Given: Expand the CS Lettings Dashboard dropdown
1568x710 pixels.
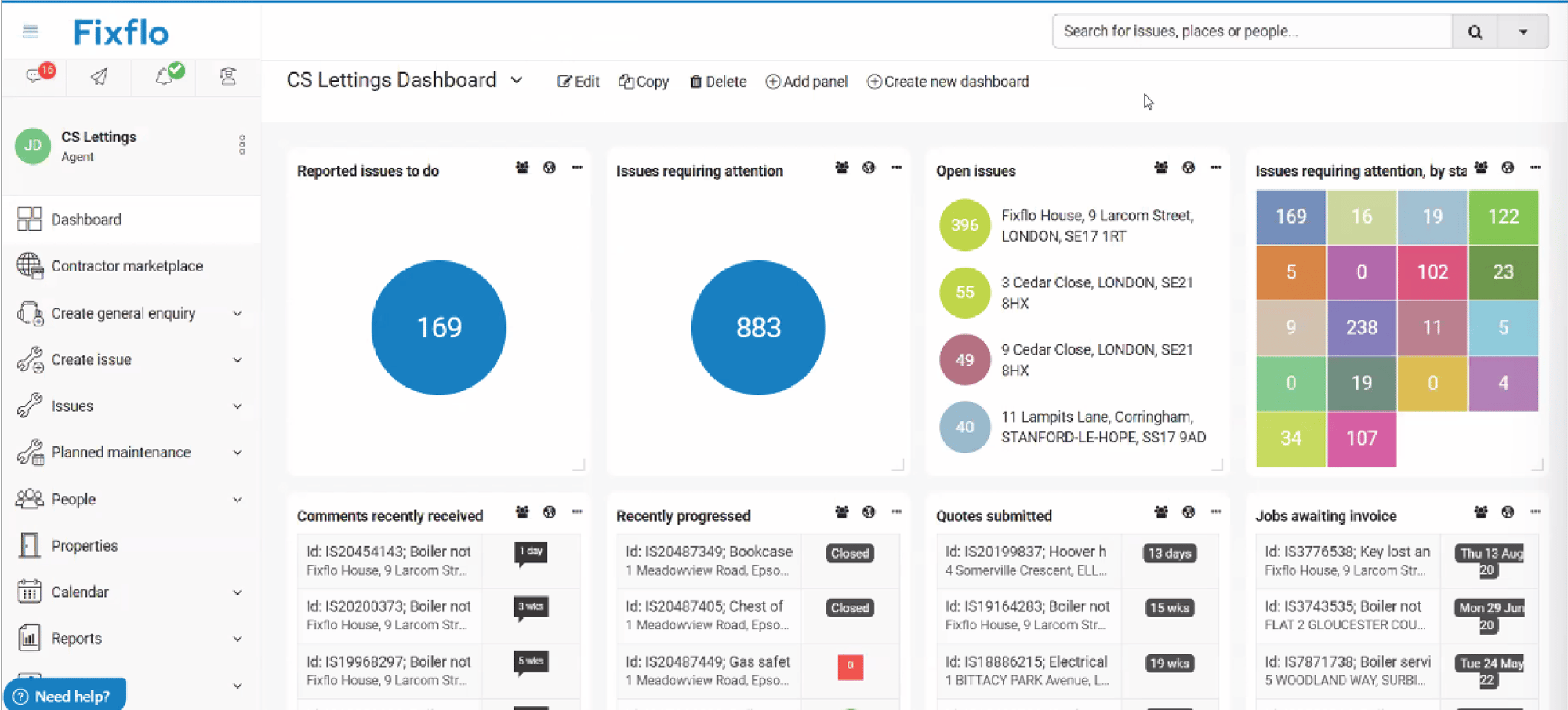Looking at the screenshot, I should point(517,80).
